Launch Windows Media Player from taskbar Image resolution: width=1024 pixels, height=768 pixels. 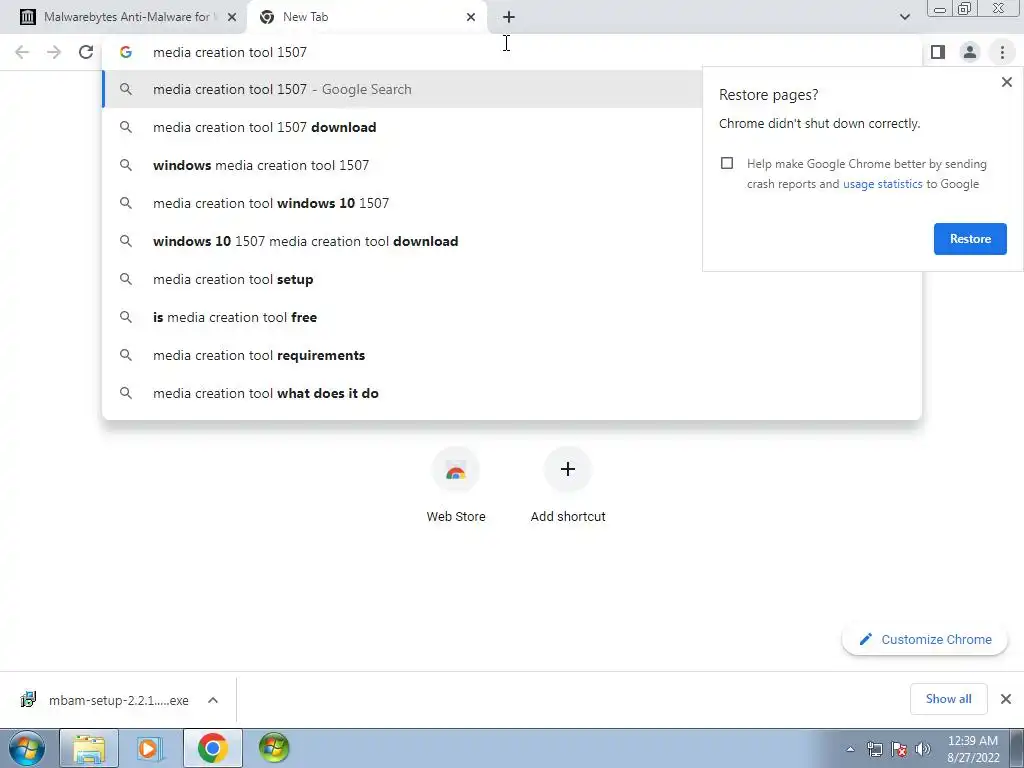(150, 748)
